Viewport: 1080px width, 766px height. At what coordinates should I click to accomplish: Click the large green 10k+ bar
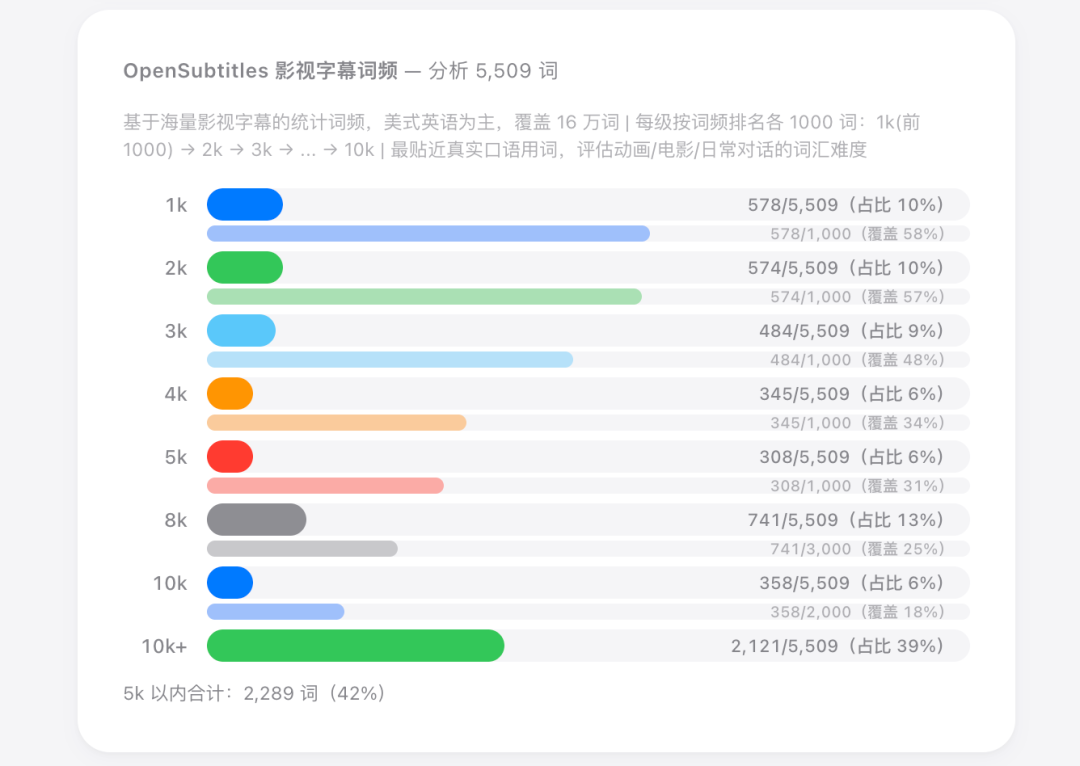coord(355,645)
